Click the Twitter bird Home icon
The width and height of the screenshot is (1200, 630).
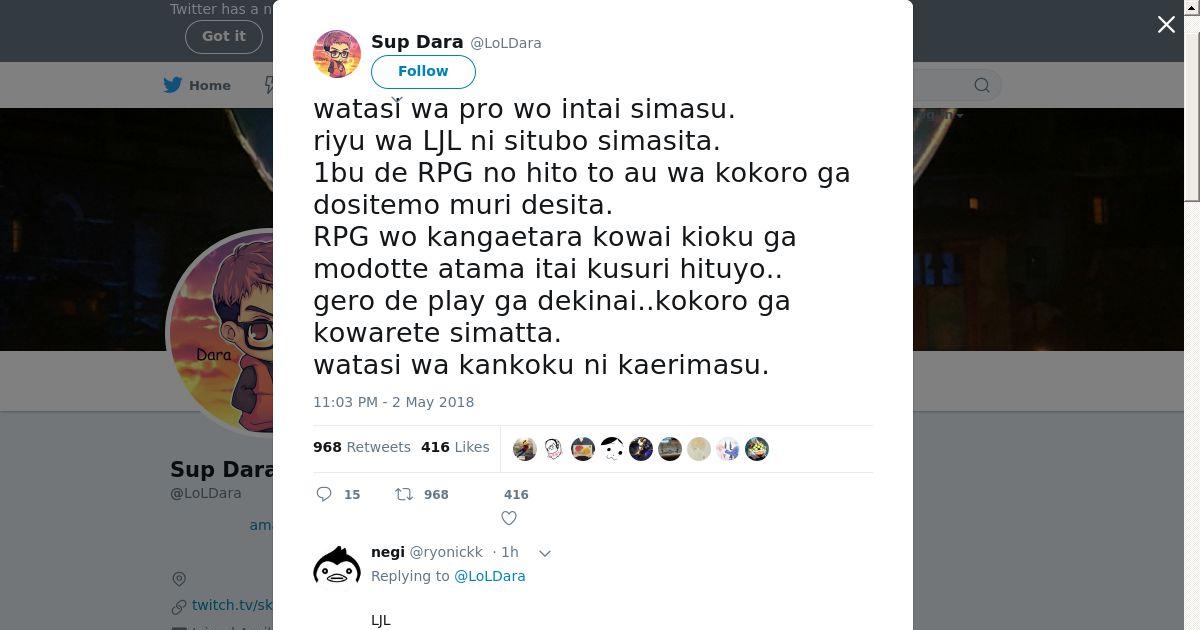pos(173,85)
